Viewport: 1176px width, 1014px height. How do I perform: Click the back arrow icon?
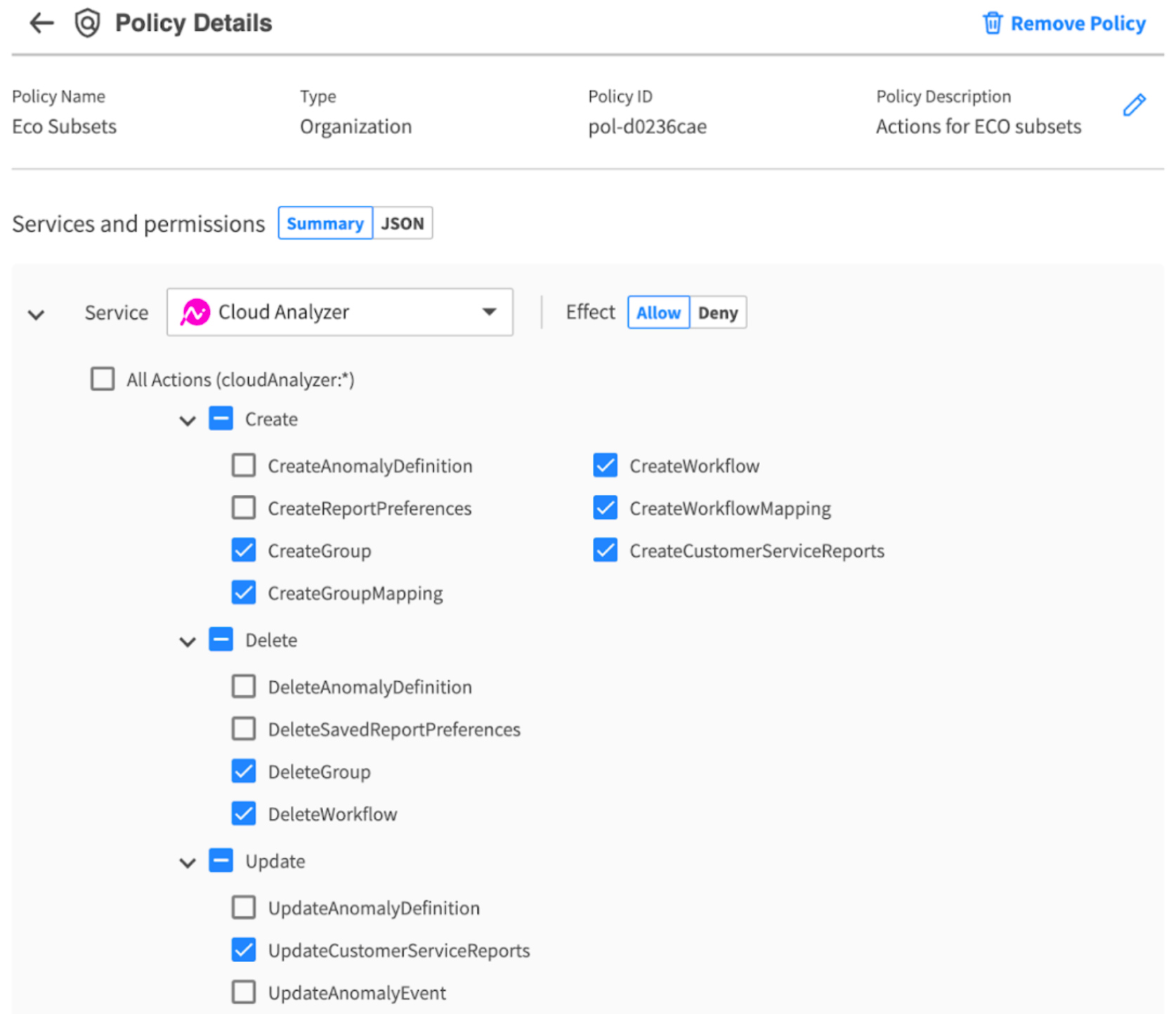[41, 23]
